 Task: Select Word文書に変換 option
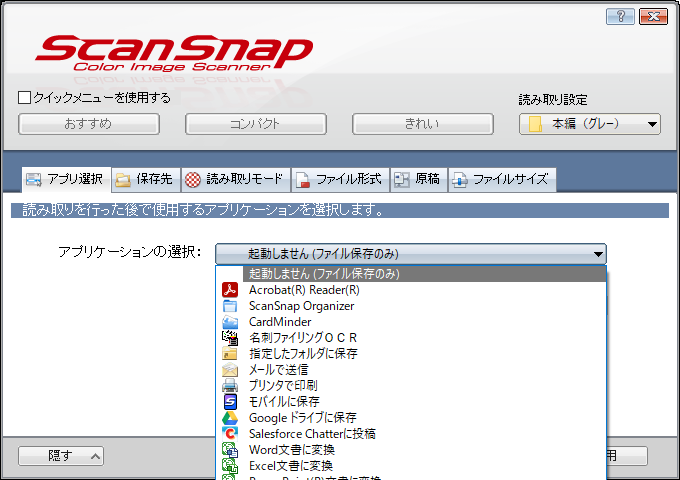(x=411, y=450)
